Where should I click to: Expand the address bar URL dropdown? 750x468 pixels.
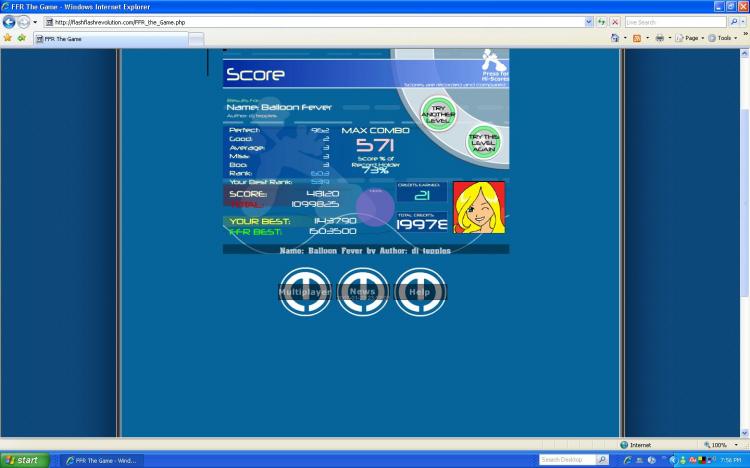click(x=586, y=22)
